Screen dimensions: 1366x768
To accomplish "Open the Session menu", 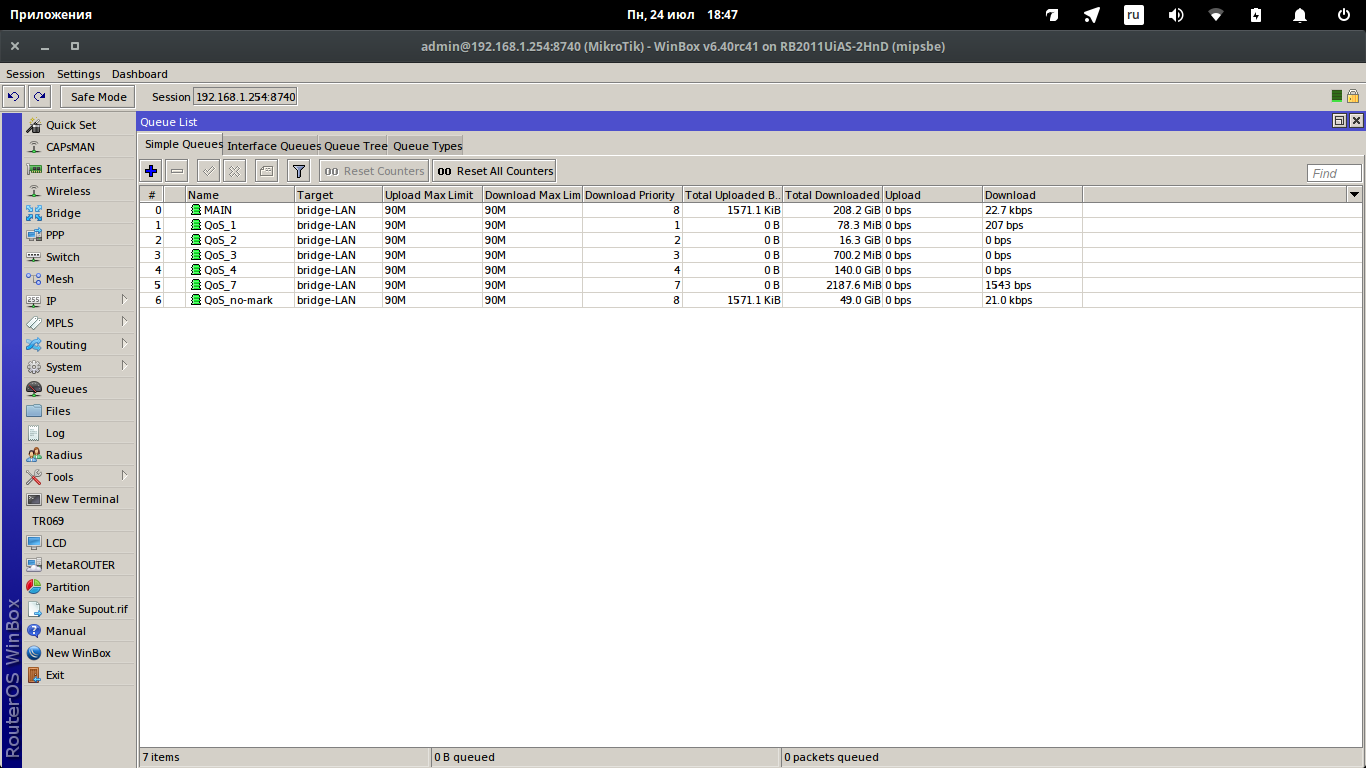I will tap(25, 74).
